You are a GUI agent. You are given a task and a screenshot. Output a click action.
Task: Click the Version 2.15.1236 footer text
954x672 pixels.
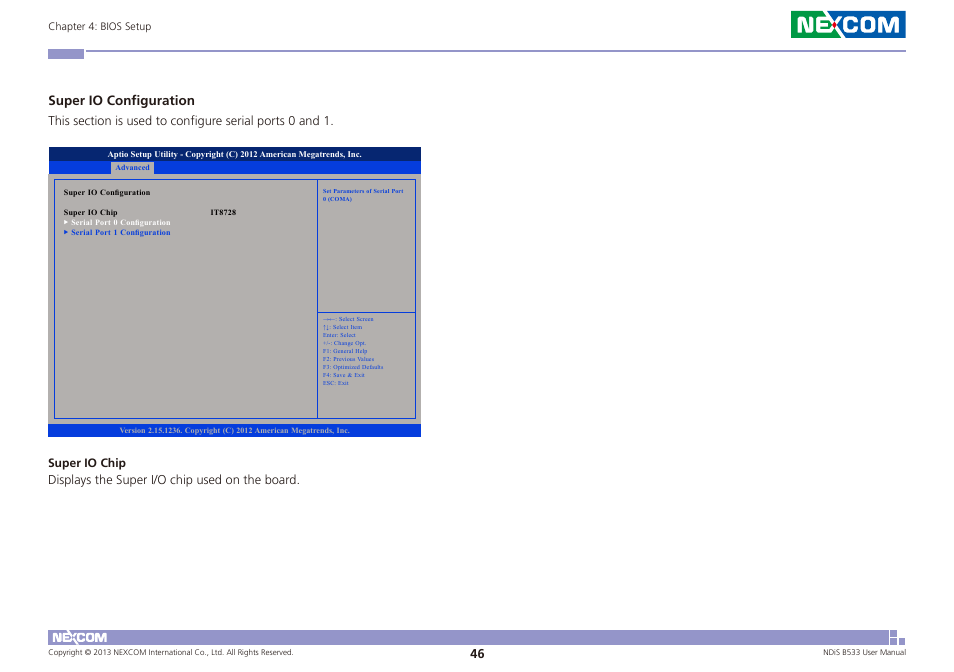pyautogui.click(x=234, y=431)
